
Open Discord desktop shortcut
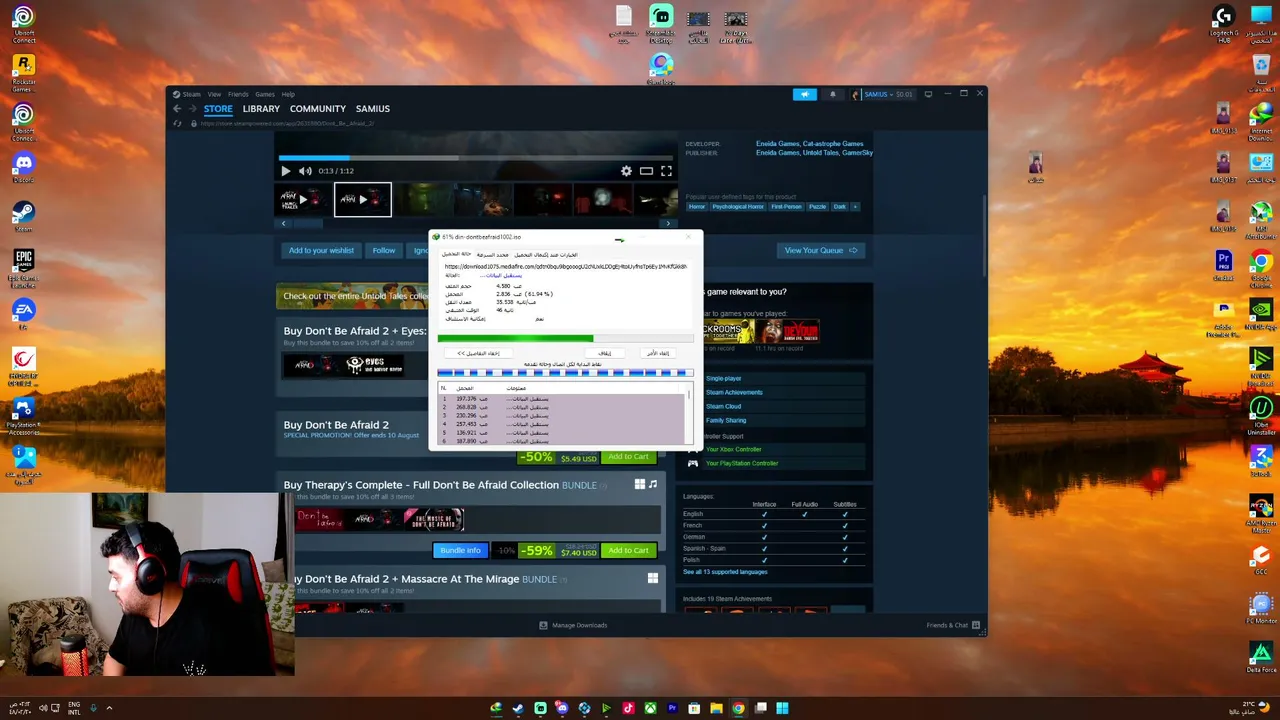click(23, 167)
